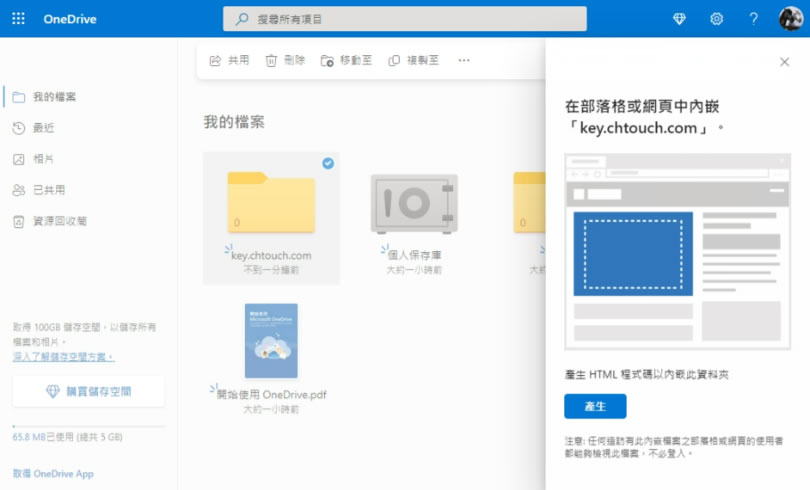Screen dimensions: 810x490
Task: Open the app launcher waffle icon
Action: (19, 19)
